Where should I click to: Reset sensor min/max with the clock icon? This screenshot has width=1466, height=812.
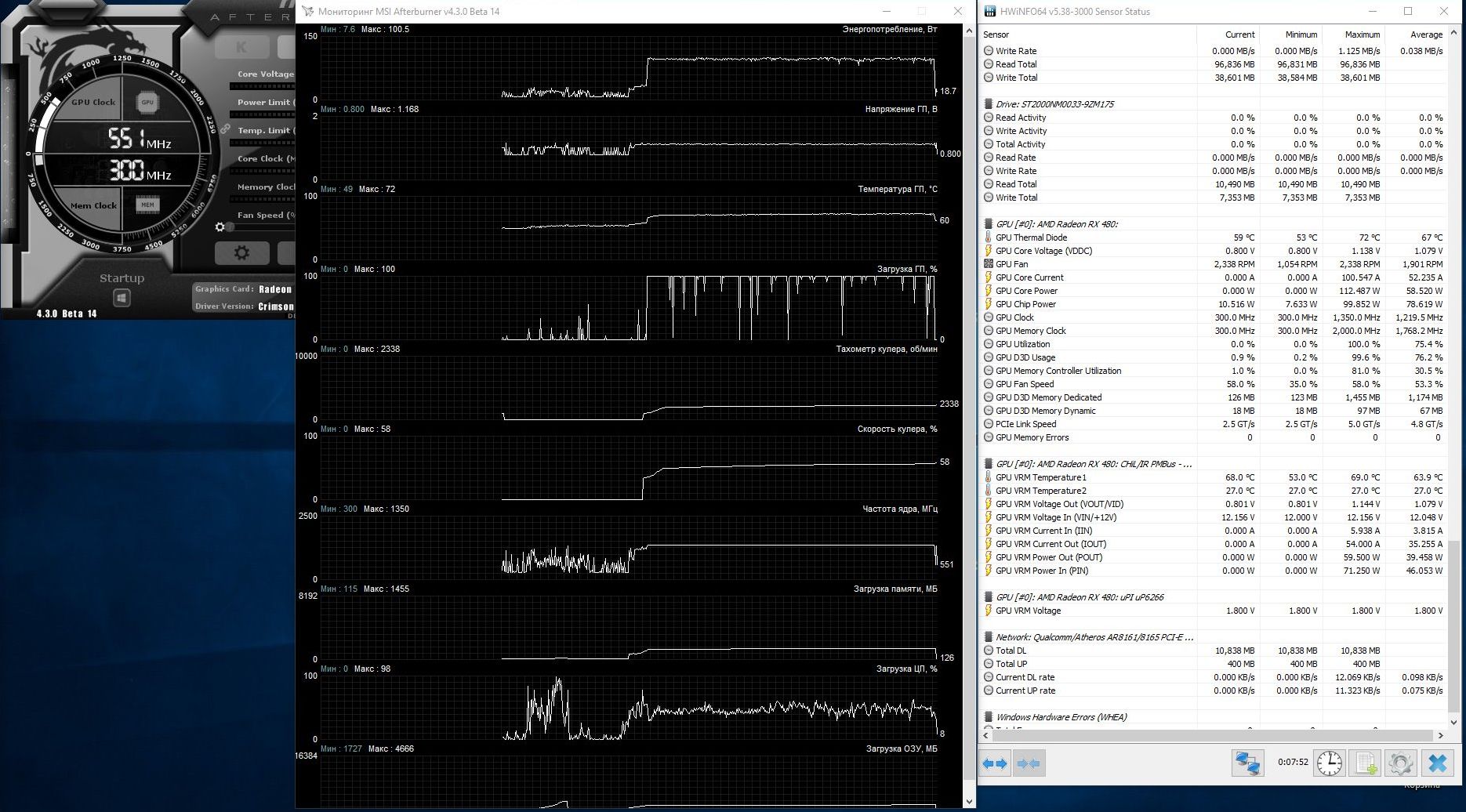[x=1330, y=763]
